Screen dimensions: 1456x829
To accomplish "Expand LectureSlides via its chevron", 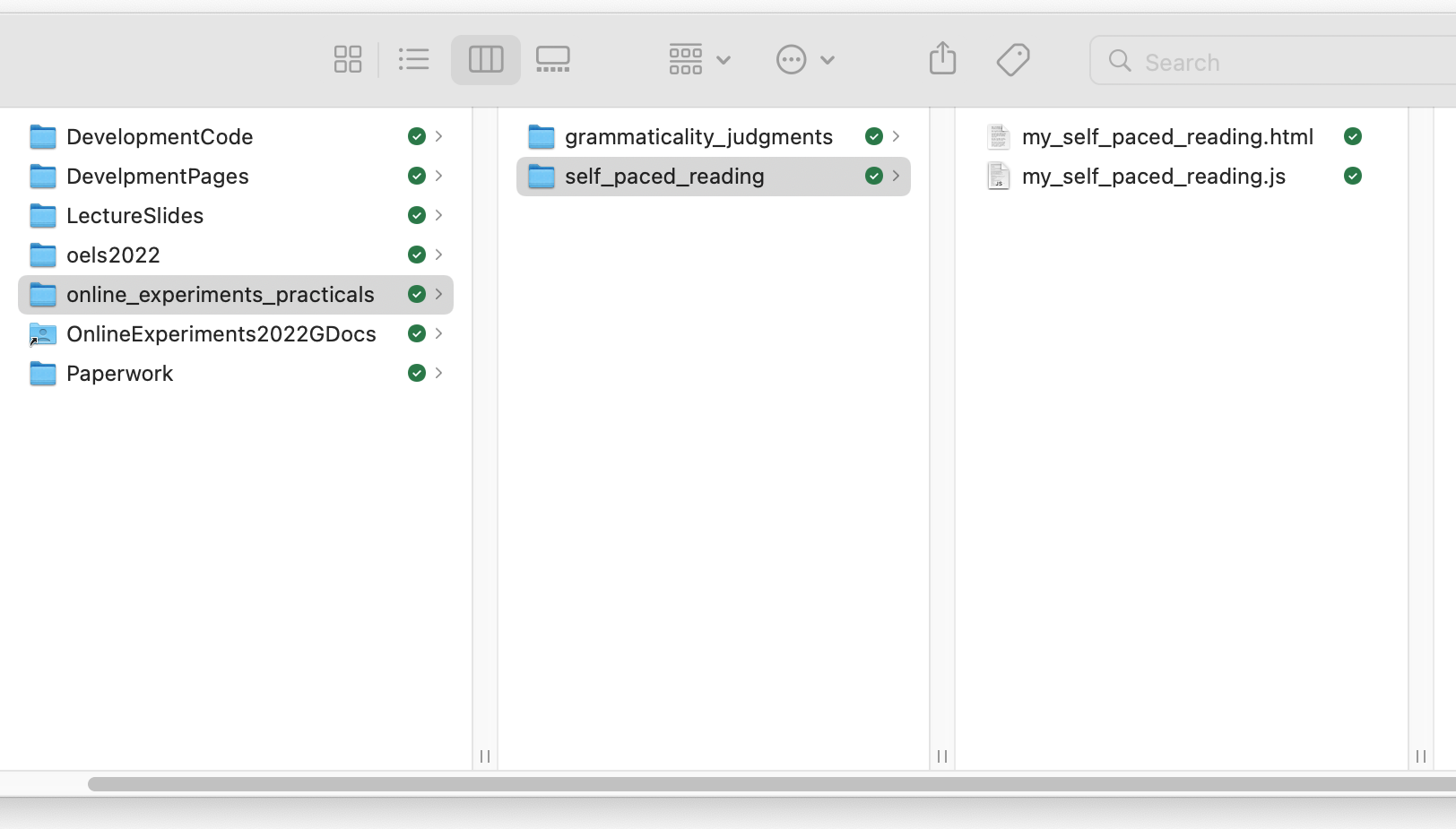I will tap(438, 215).
